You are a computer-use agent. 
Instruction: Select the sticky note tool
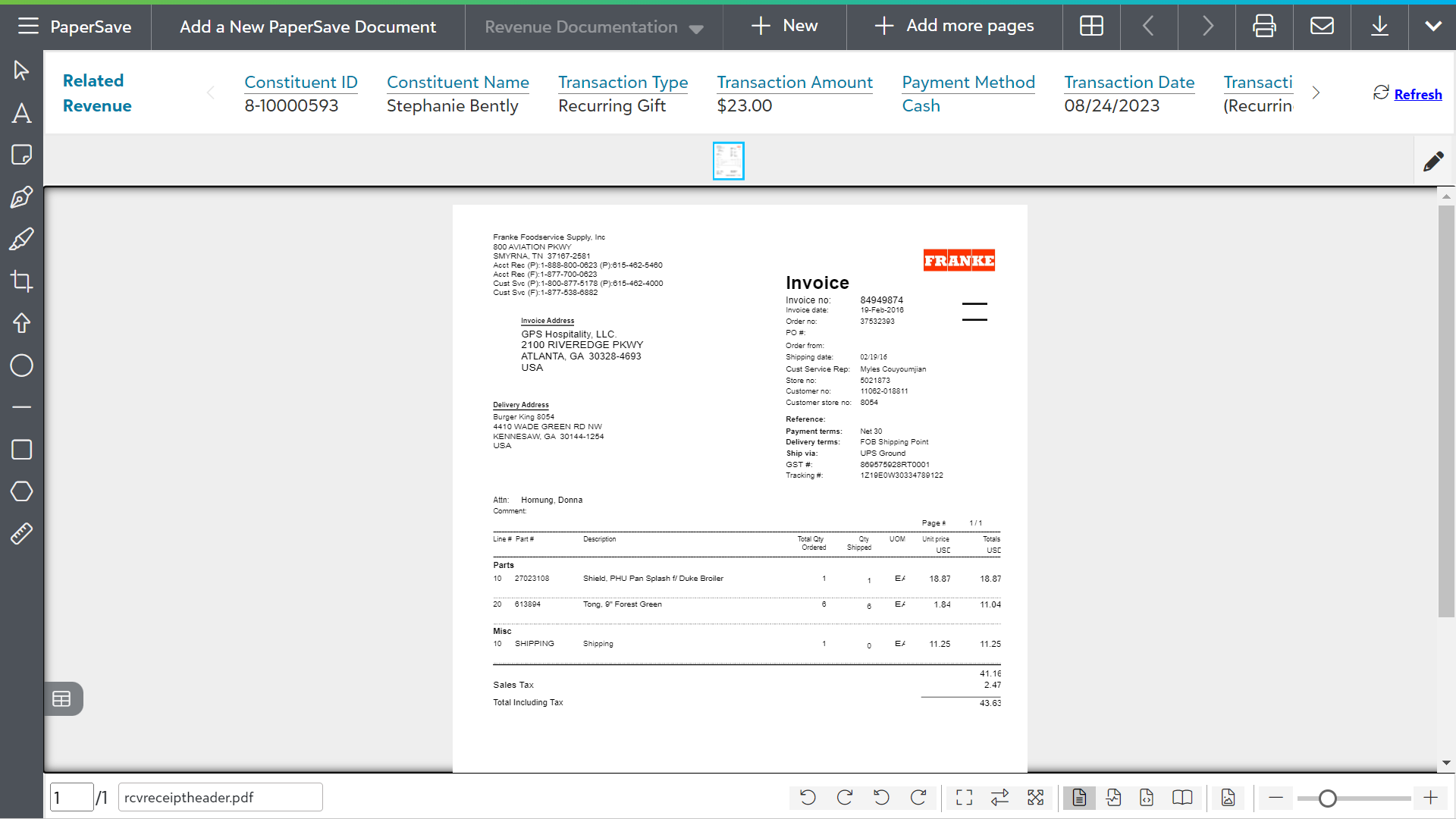21,155
